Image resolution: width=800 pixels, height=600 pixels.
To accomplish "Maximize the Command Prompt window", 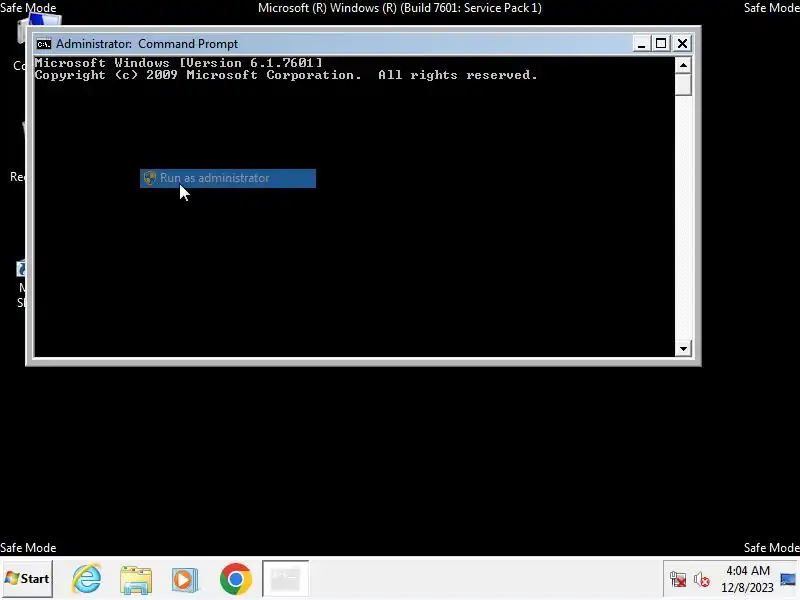I will click(661, 44).
